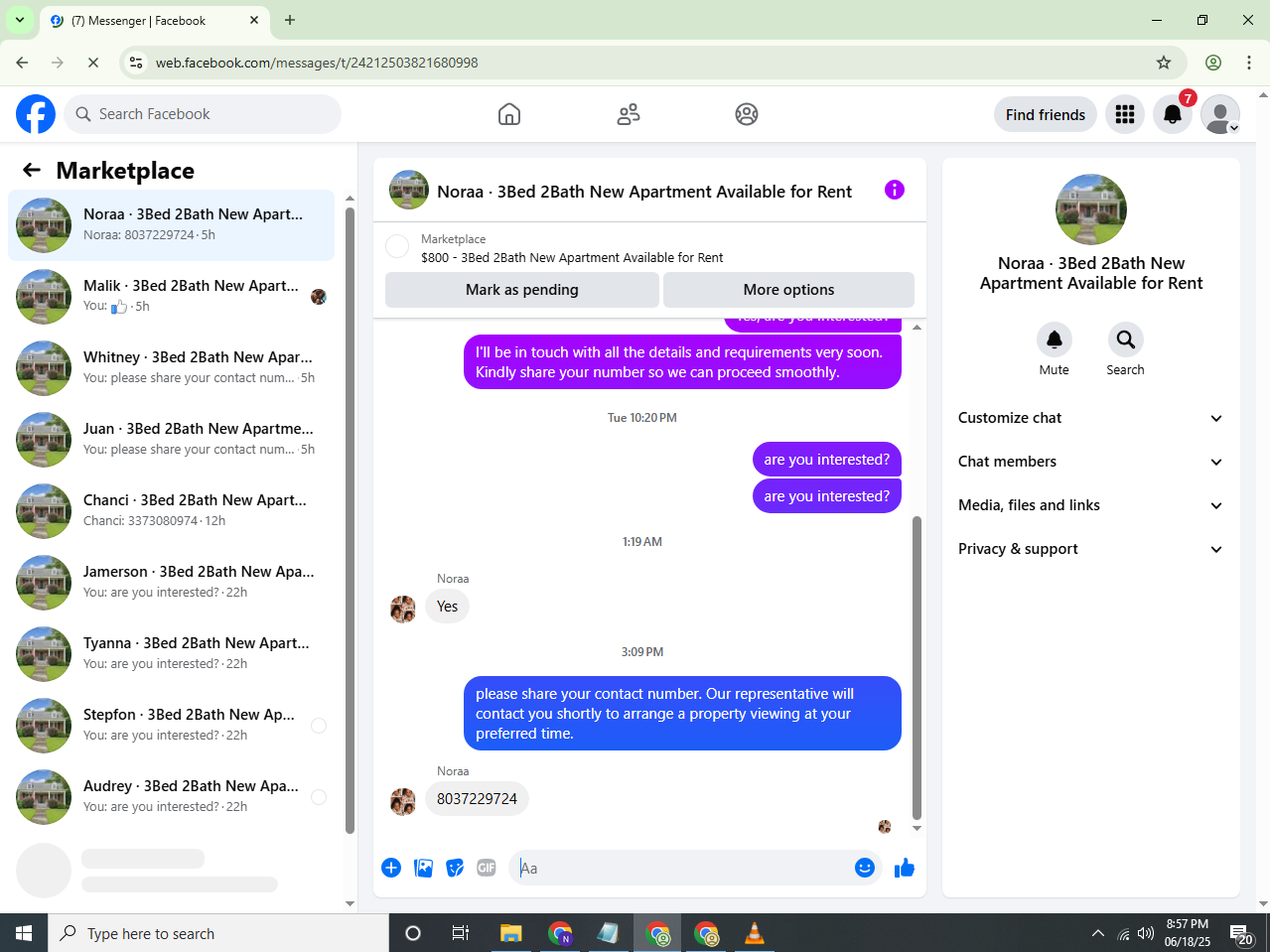This screenshot has height=952, width=1270.
Task: Expand Media, files and links section
Action: tap(1090, 505)
